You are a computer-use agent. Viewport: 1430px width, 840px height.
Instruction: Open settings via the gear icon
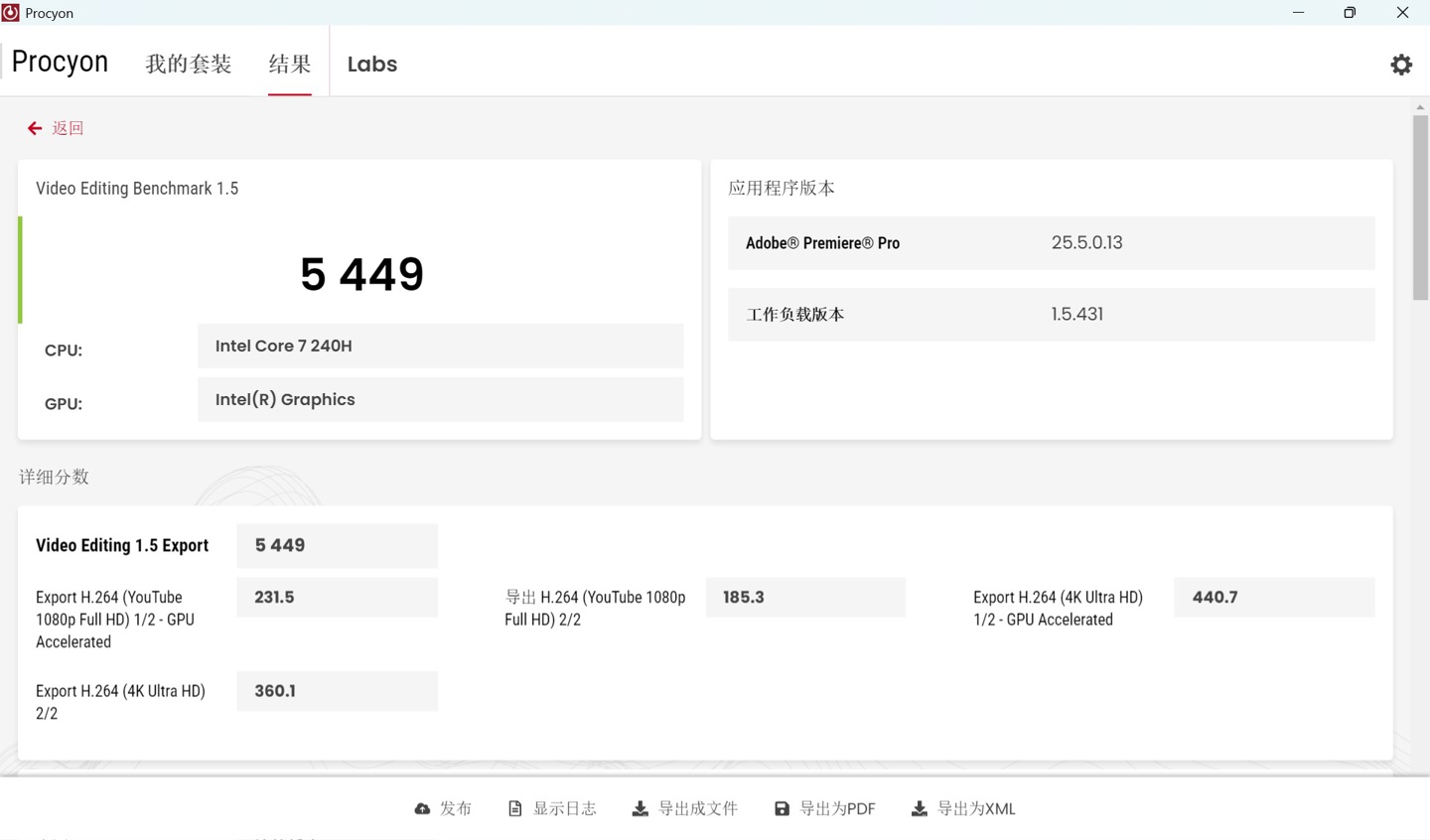(x=1401, y=65)
